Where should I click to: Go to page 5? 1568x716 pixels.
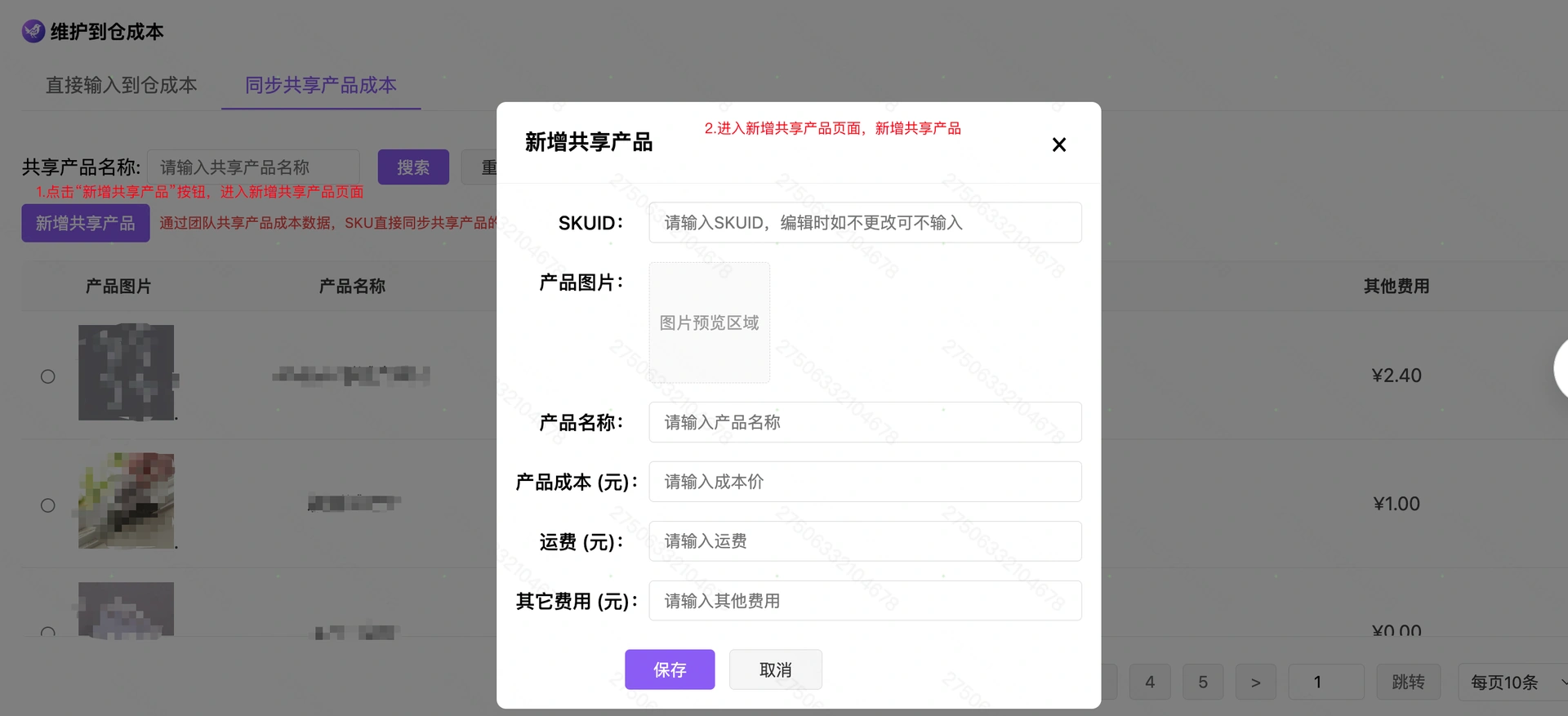point(1203,682)
